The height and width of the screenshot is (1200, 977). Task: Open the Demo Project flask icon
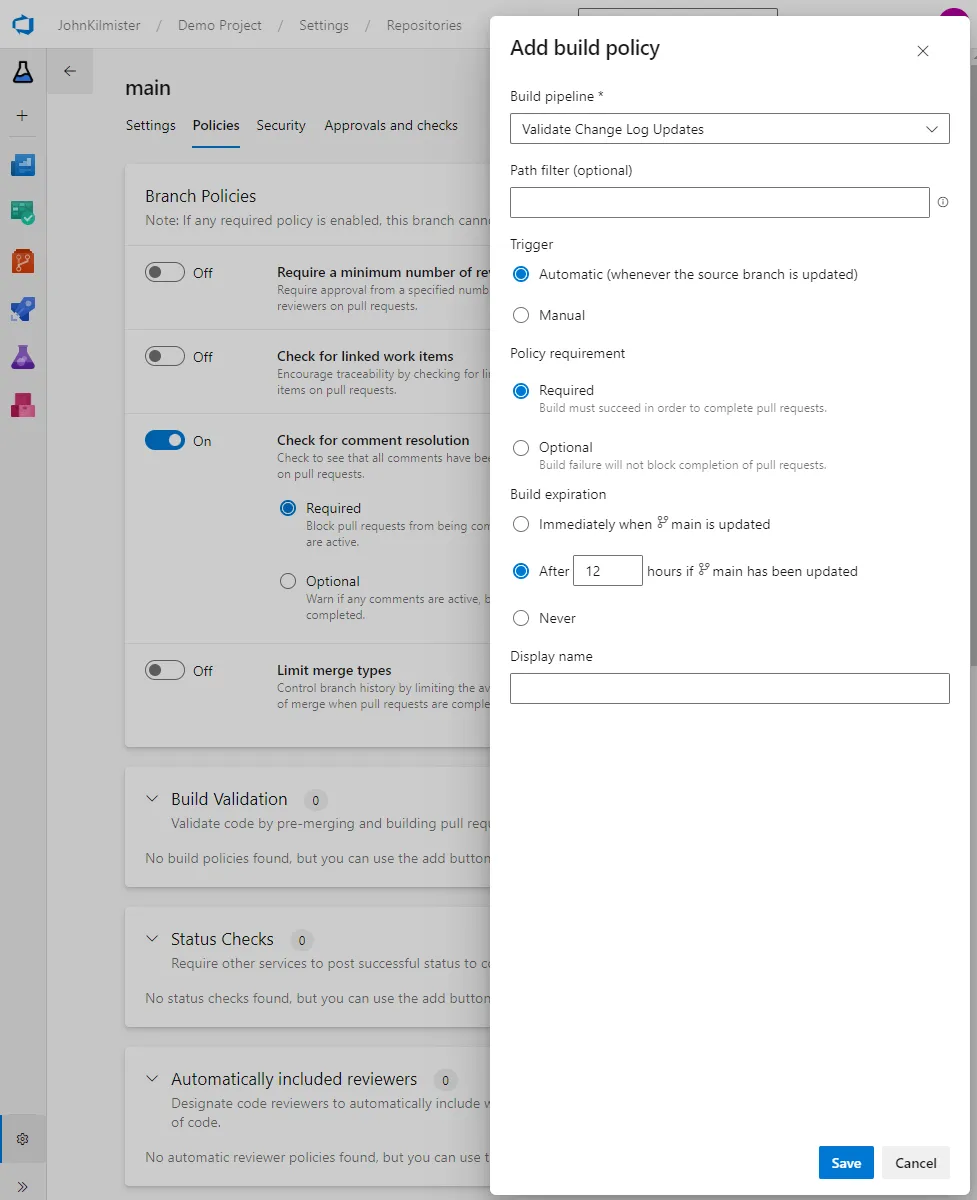click(22, 71)
